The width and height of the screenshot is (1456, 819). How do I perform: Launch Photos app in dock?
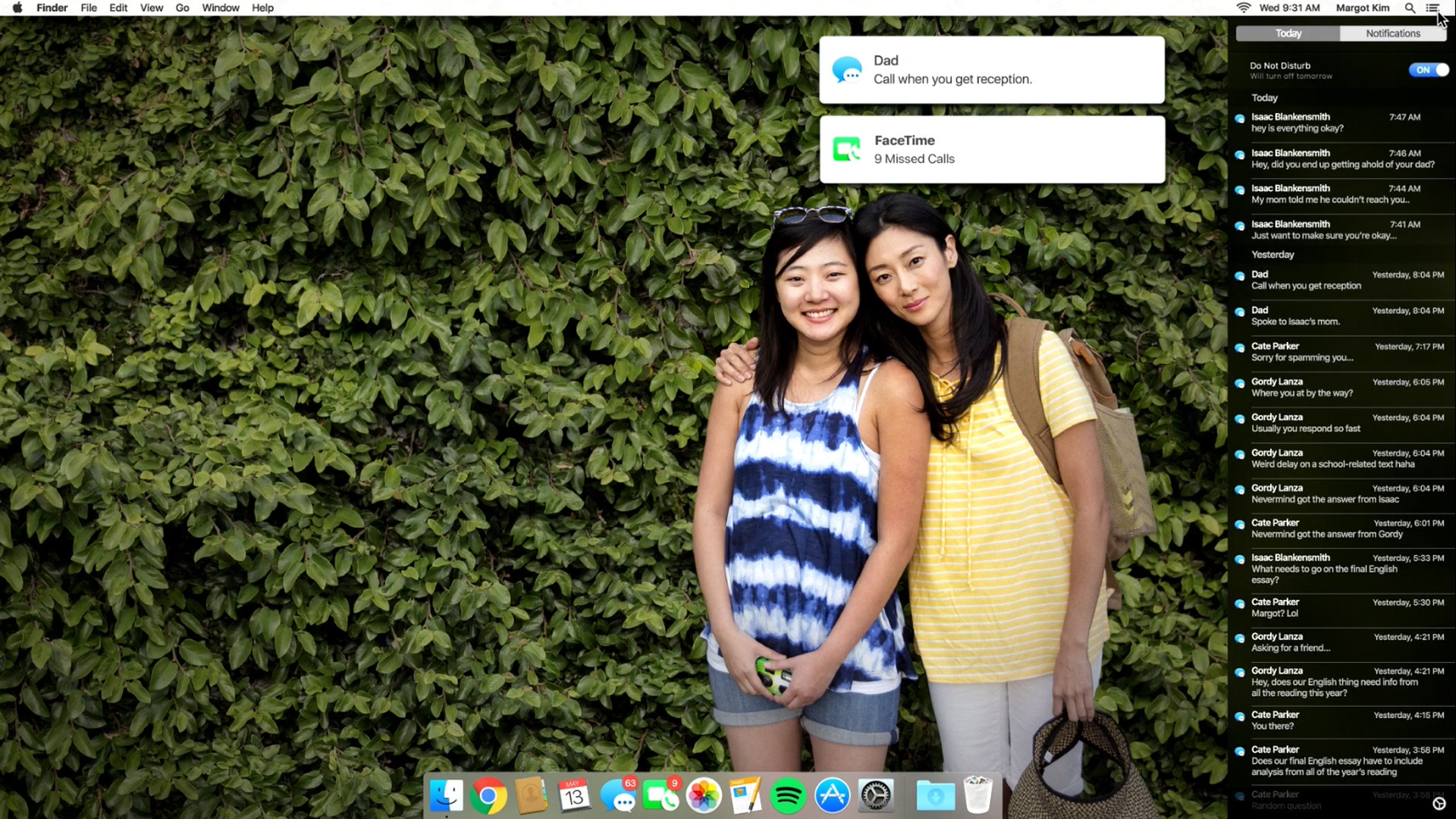tap(703, 796)
